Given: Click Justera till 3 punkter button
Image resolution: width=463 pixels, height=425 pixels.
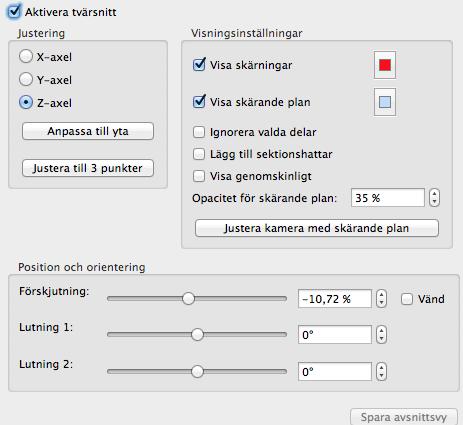Looking at the screenshot, I should coord(88,168).
